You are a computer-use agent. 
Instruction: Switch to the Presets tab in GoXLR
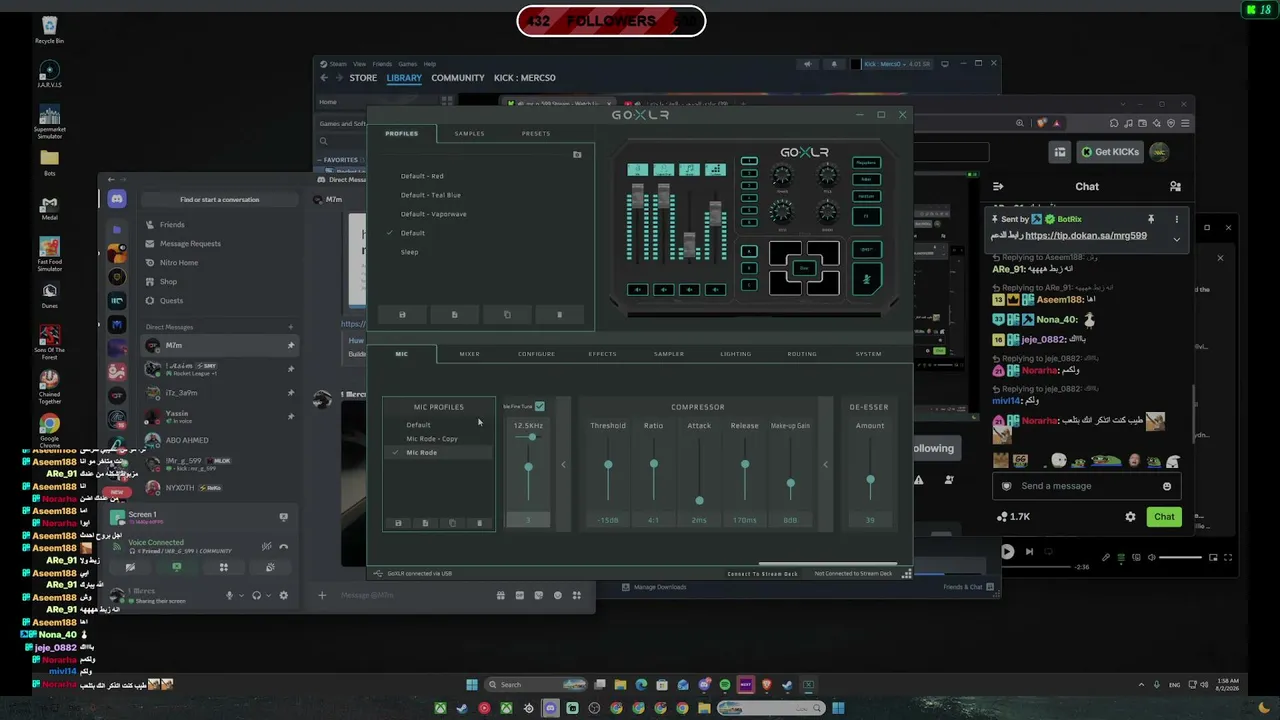536,133
